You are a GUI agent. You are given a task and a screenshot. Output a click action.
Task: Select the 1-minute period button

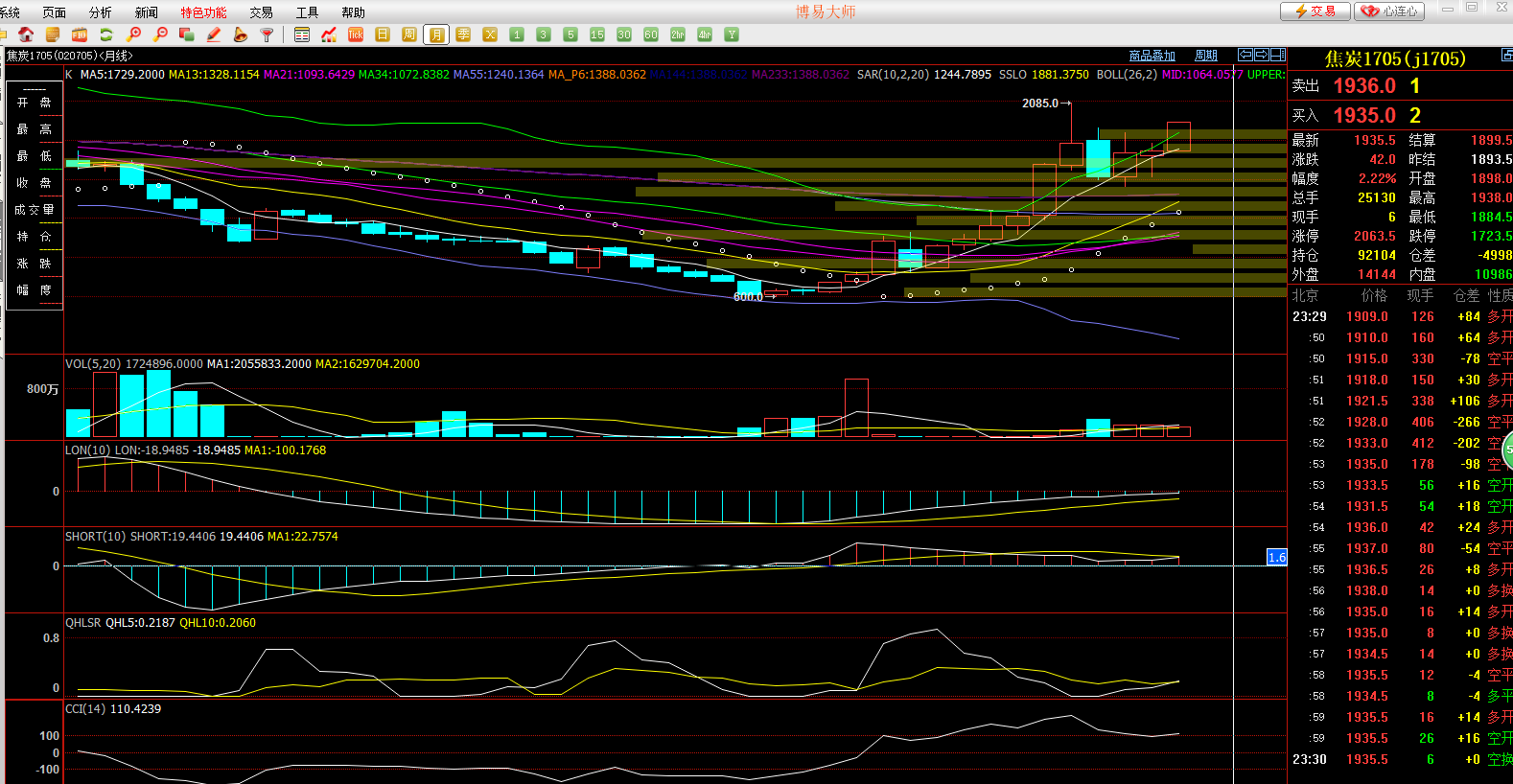pos(517,35)
